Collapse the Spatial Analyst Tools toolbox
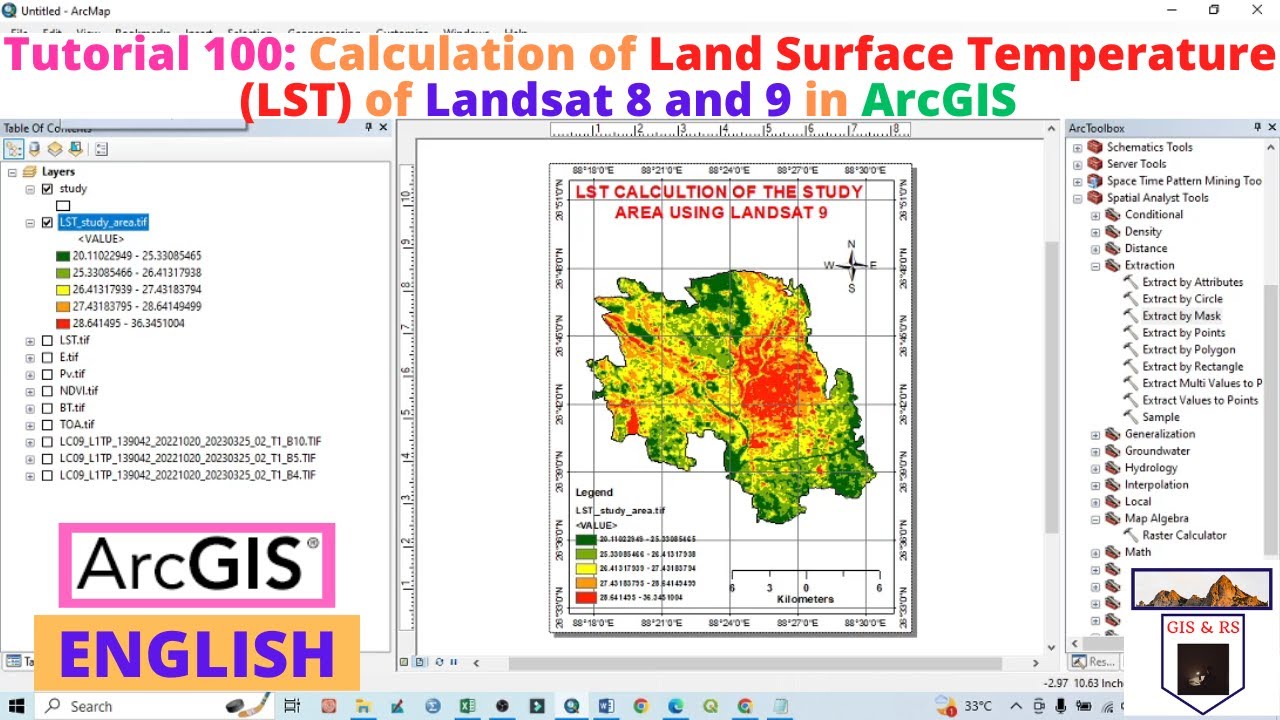1280x720 pixels. point(1077,198)
